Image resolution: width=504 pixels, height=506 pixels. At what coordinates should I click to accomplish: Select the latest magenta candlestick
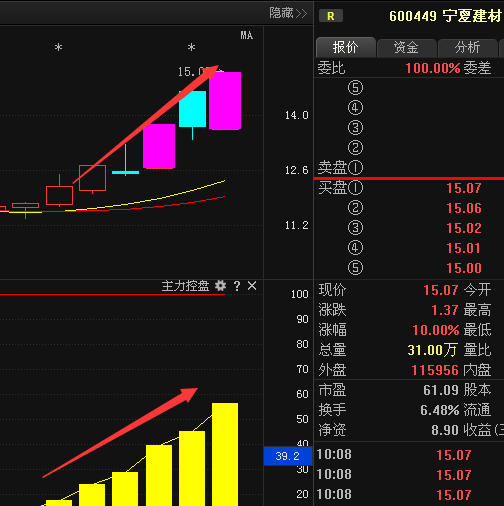click(225, 100)
